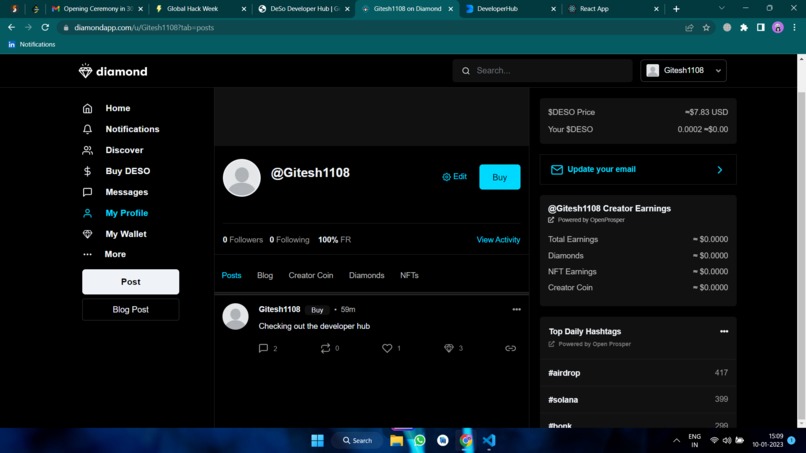Click the profile avatar picture
Screen dimensions: 806x453
pyautogui.click(x=242, y=177)
